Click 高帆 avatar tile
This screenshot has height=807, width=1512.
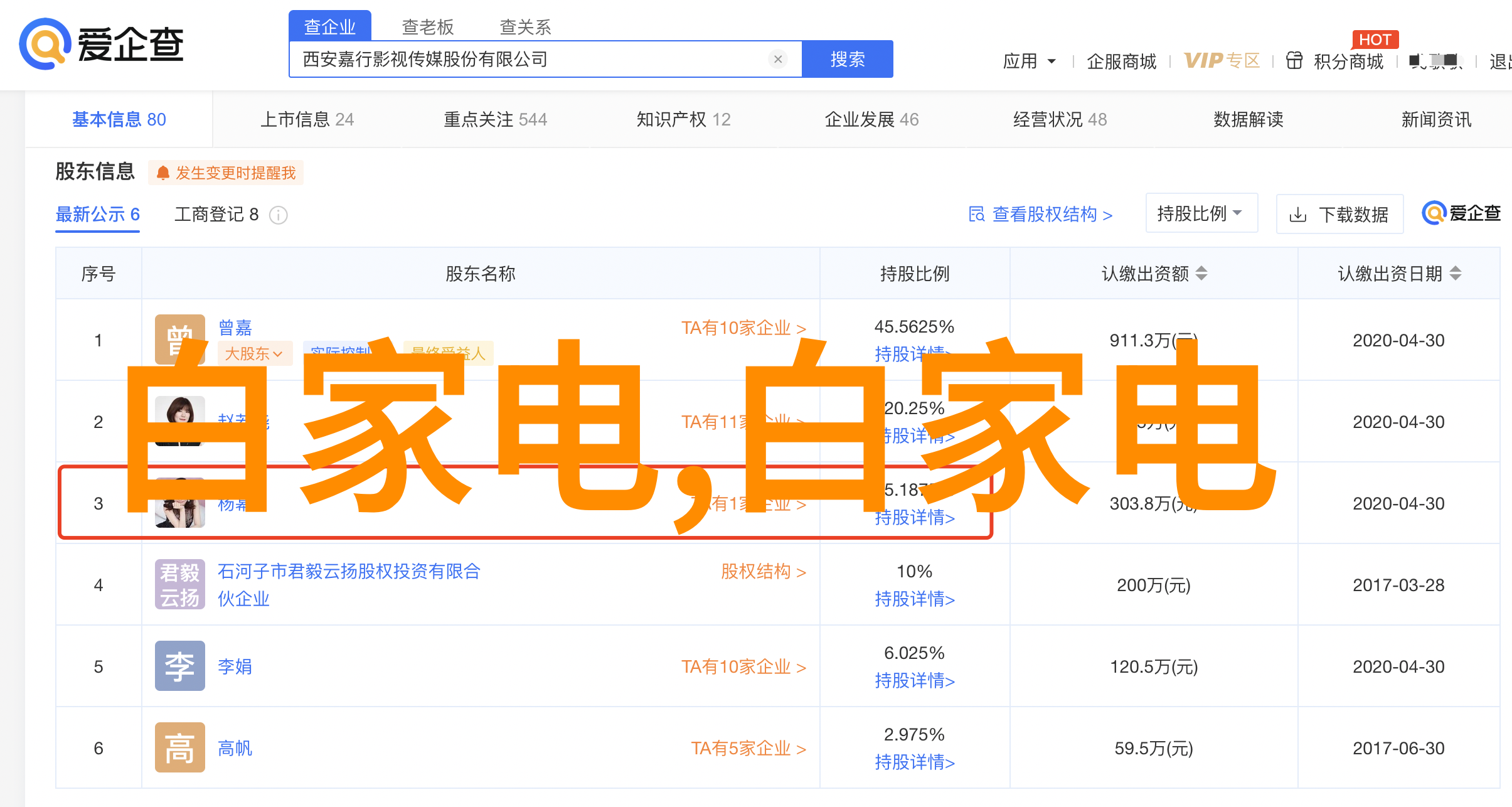tap(180, 747)
